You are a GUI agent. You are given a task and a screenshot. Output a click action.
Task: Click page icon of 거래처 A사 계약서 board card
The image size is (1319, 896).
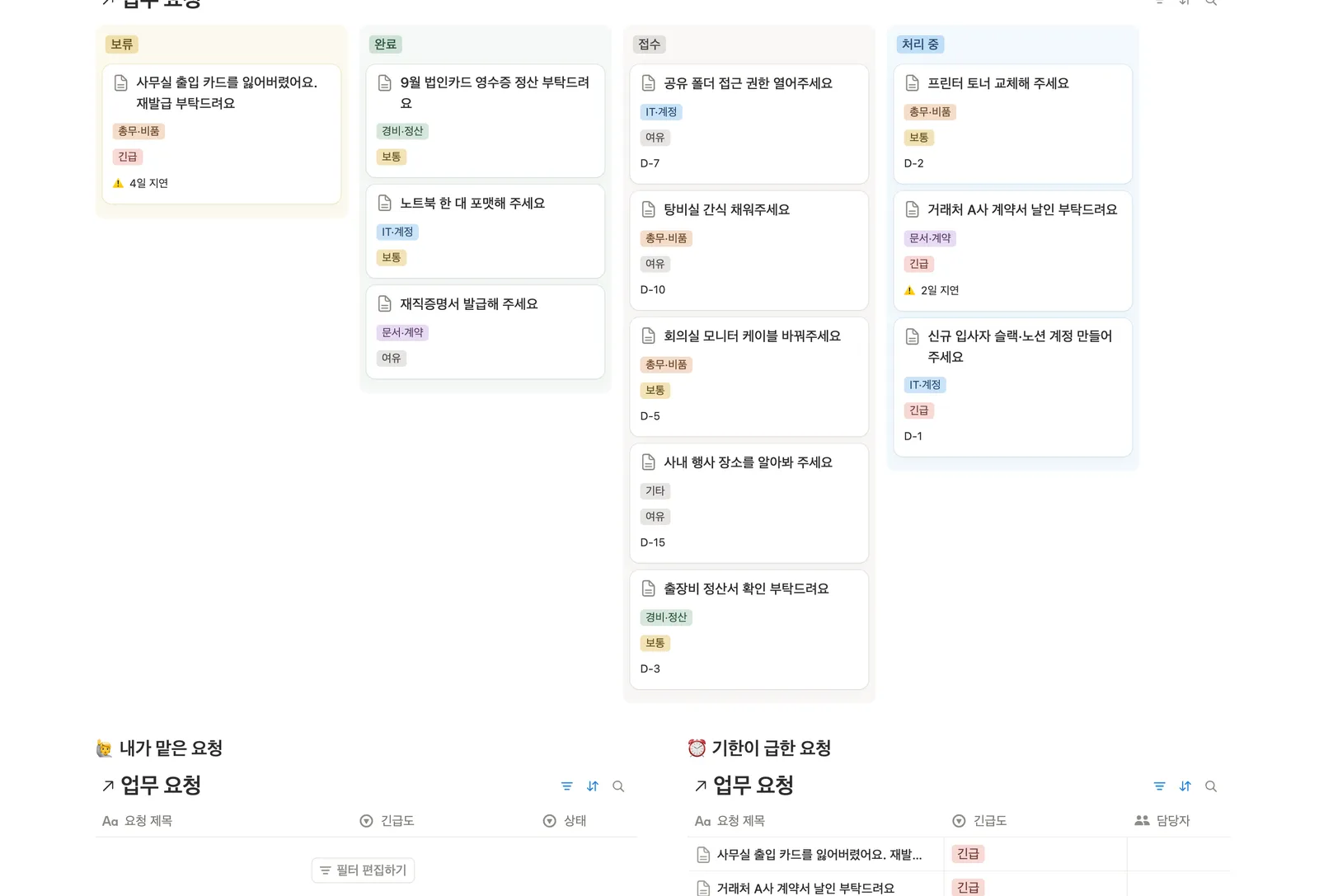(x=913, y=209)
